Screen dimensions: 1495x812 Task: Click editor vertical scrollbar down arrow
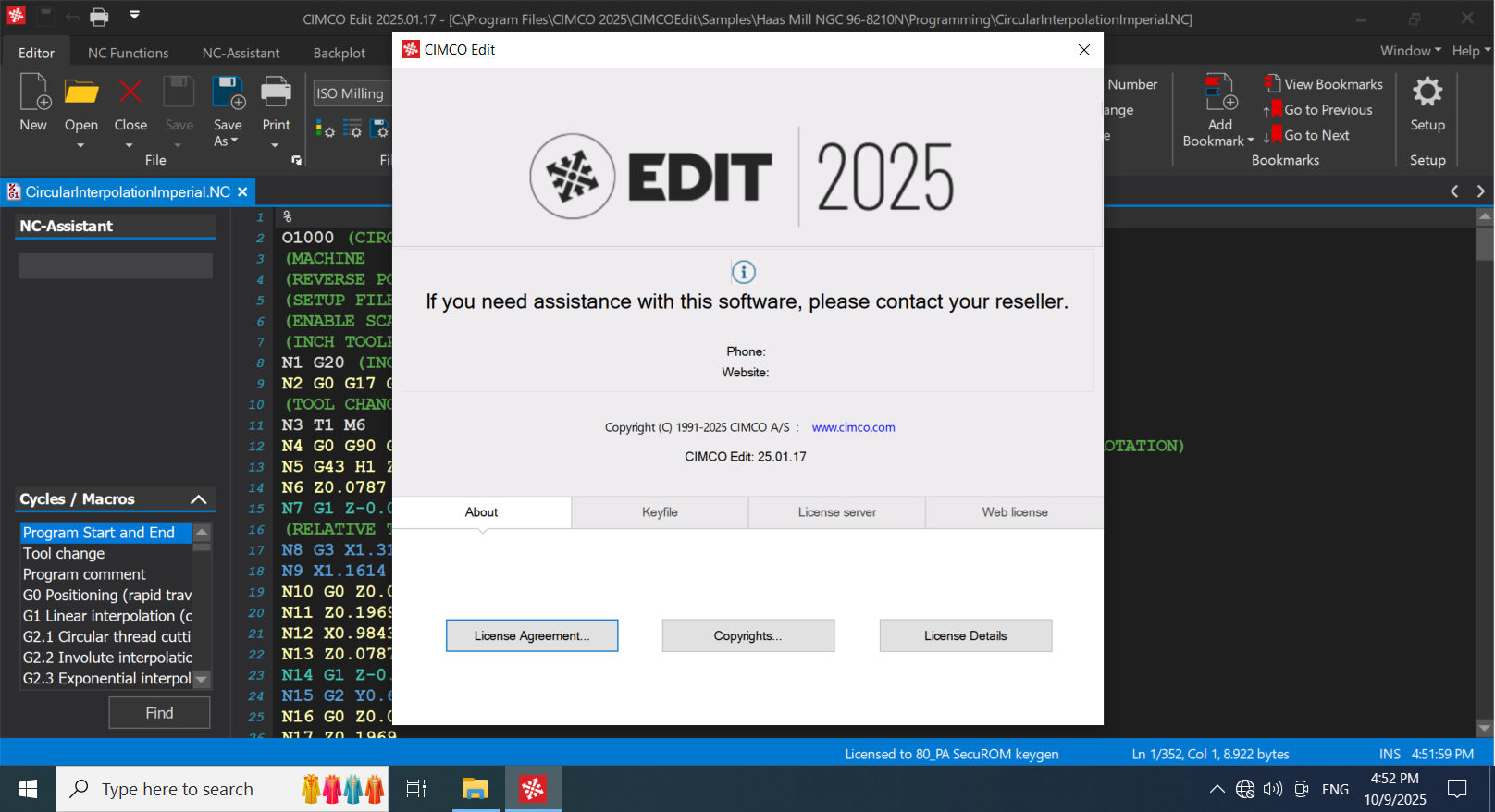coord(1485,728)
